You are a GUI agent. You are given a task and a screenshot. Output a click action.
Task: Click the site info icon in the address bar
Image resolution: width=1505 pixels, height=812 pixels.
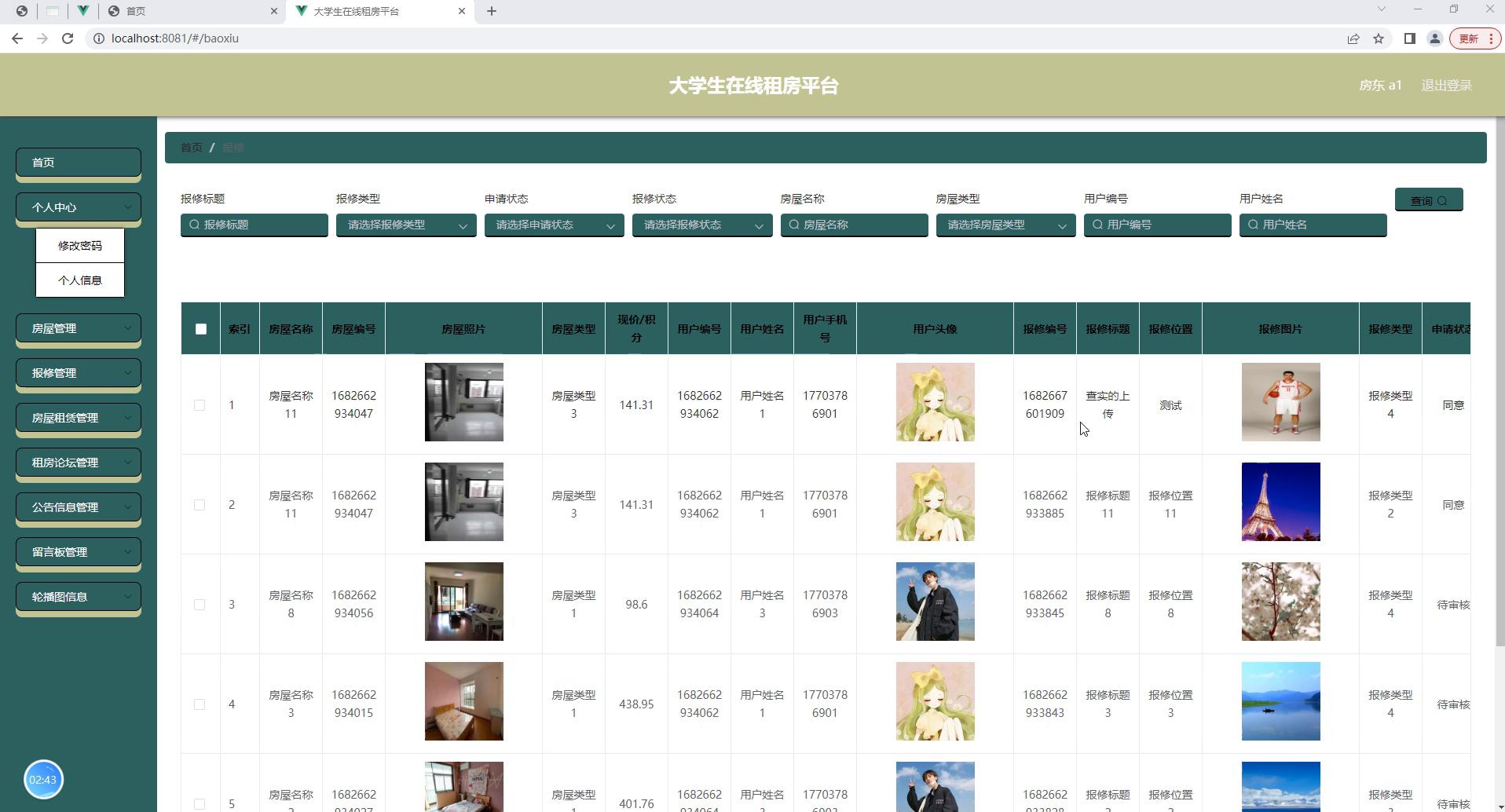point(98,38)
